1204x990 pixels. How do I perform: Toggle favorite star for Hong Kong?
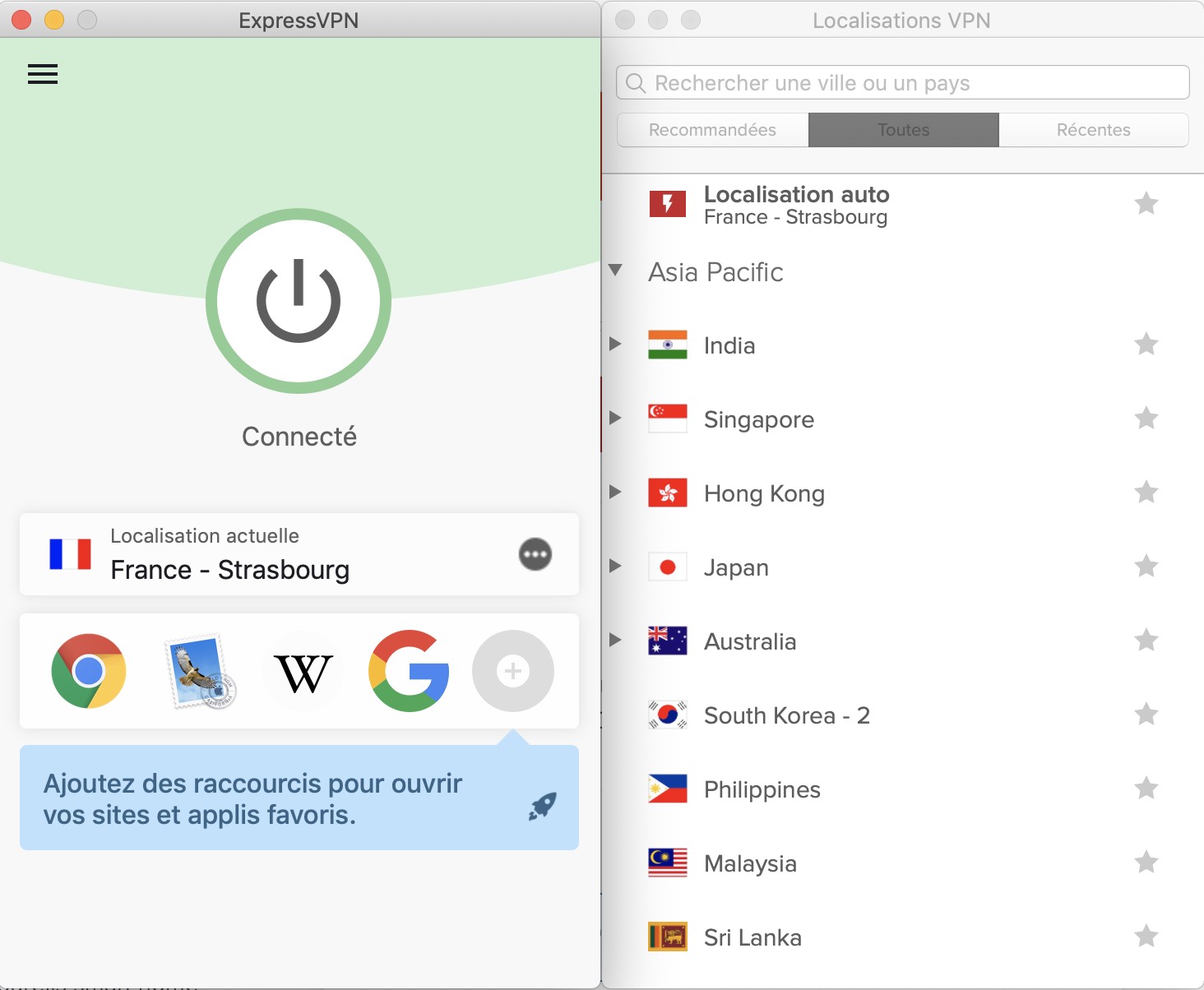[1146, 492]
